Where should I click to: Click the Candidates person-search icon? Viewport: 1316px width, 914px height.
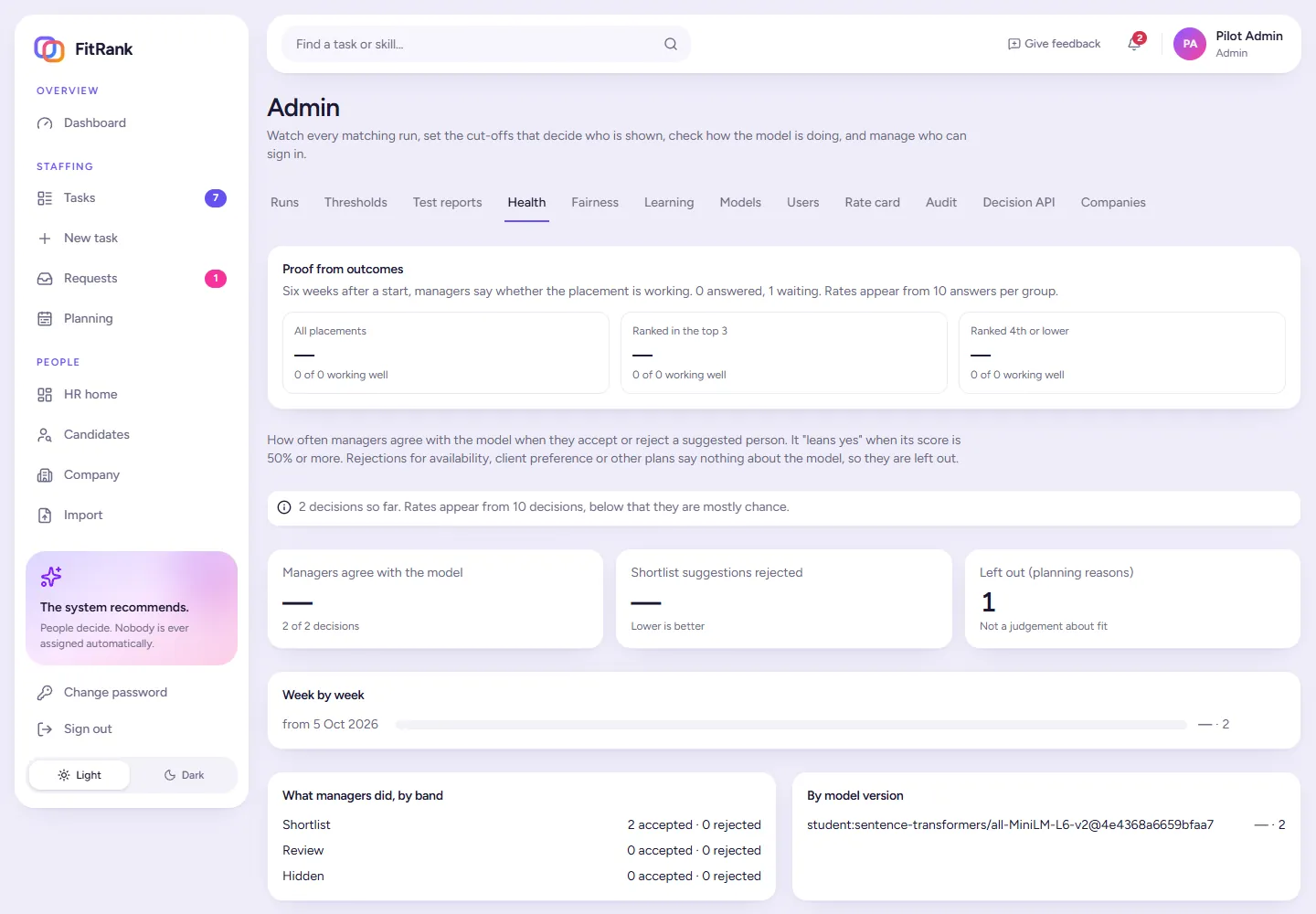[x=45, y=435]
